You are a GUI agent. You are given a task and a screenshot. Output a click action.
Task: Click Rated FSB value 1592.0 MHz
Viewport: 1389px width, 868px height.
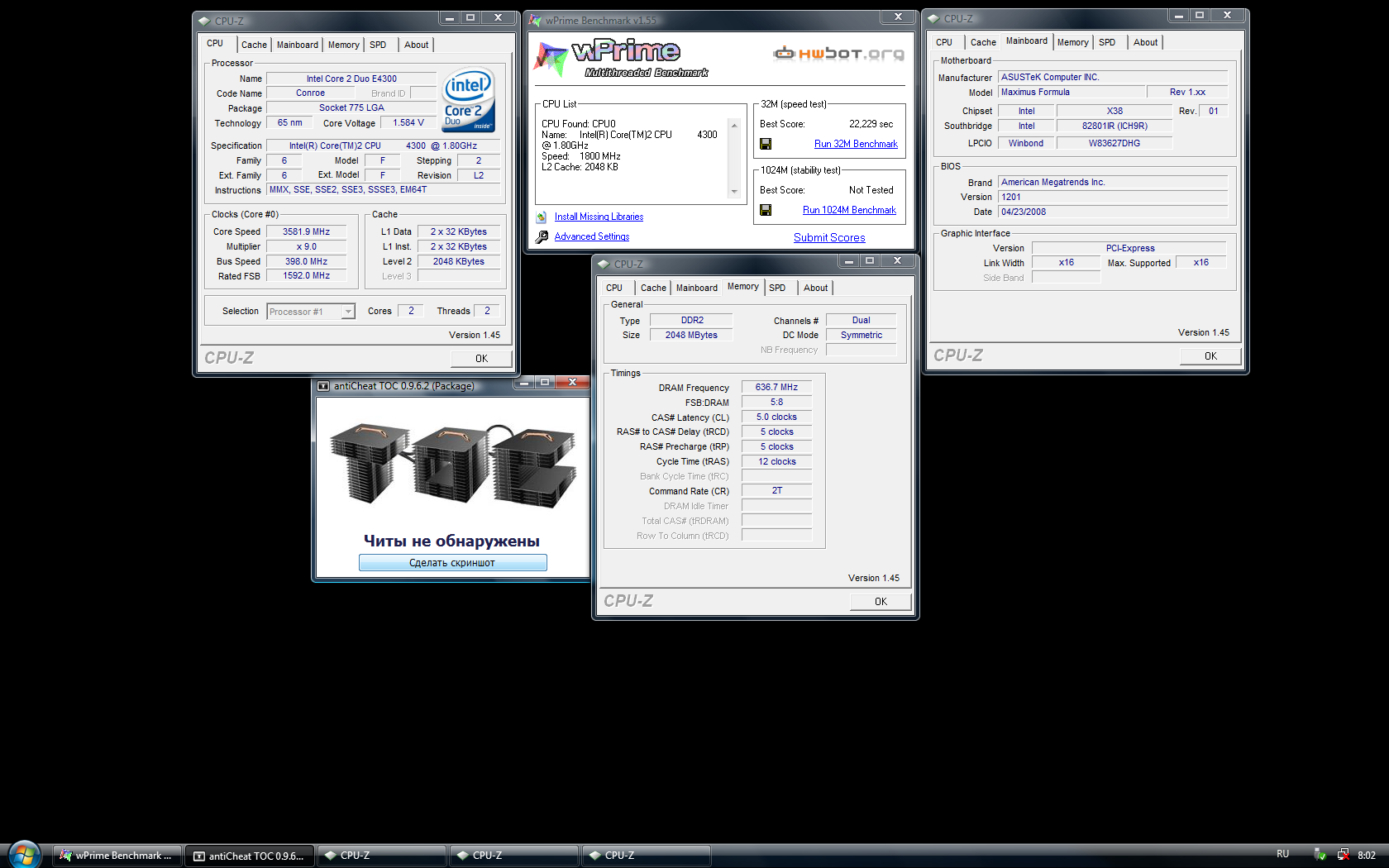pos(306,276)
